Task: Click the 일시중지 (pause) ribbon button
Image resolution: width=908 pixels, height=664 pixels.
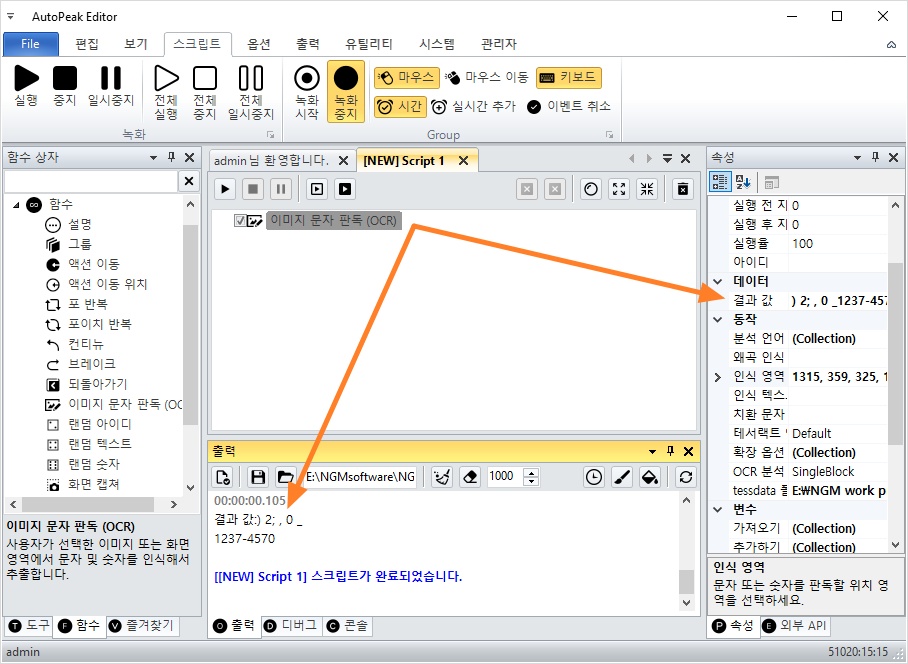Action: click(111, 86)
